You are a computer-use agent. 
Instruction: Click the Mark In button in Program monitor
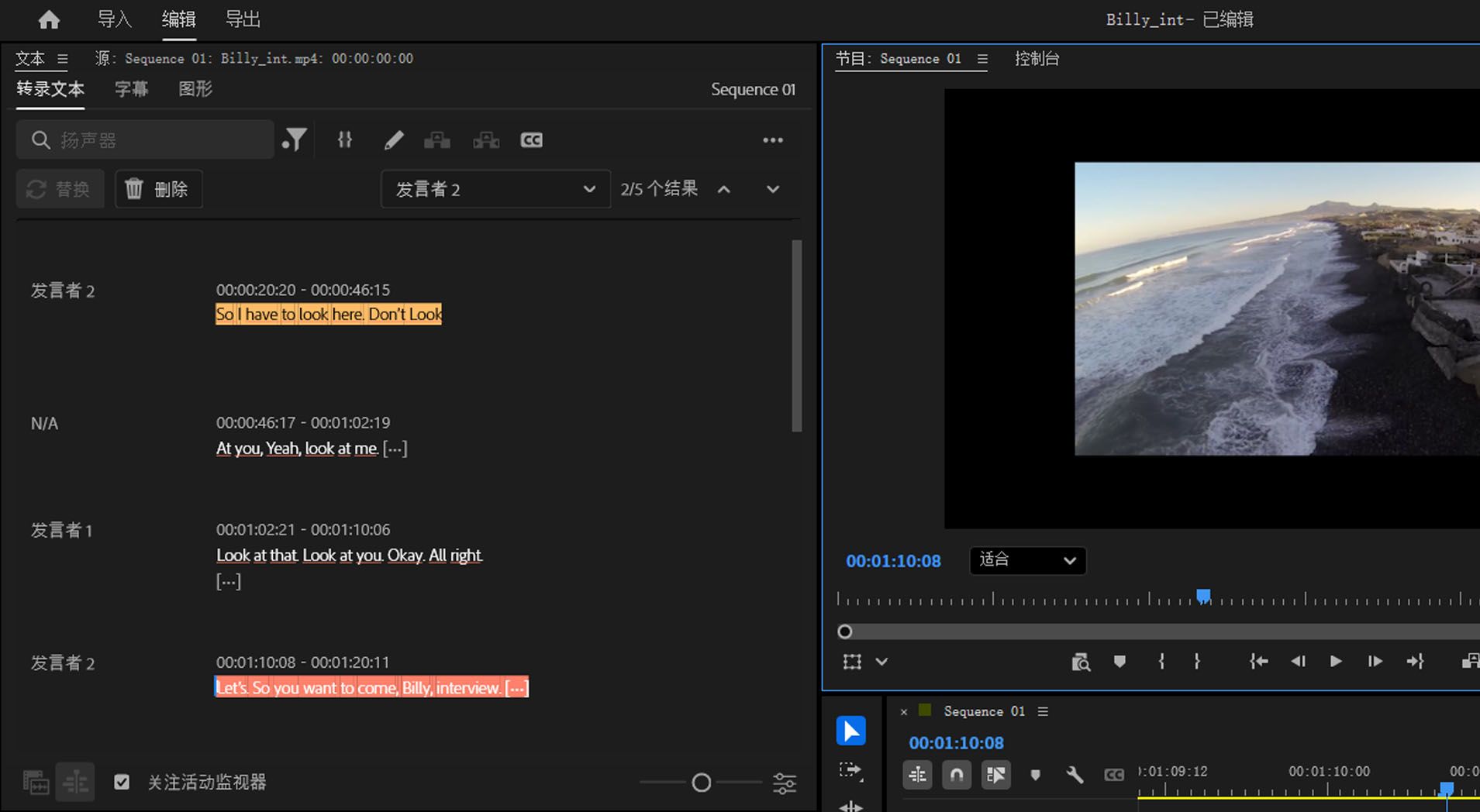tap(1161, 661)
